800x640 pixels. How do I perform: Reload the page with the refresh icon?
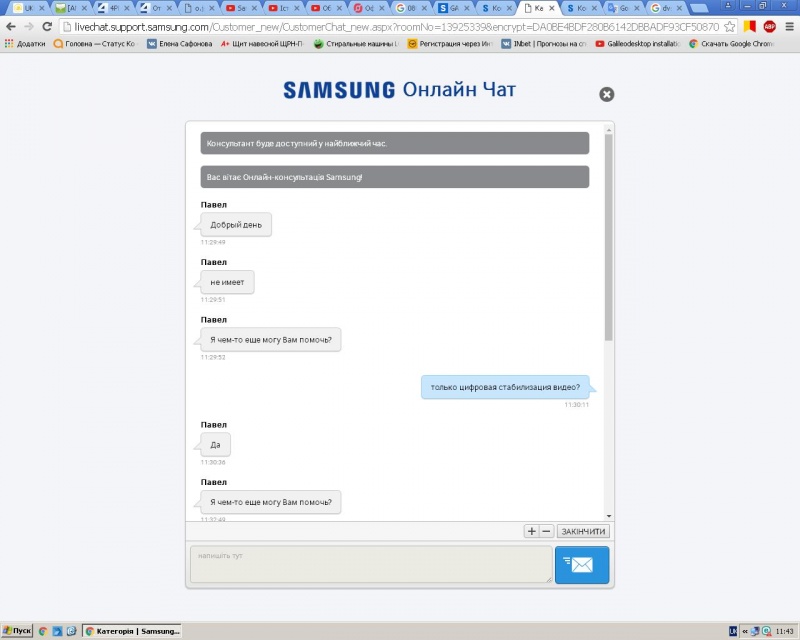[47, 27]
